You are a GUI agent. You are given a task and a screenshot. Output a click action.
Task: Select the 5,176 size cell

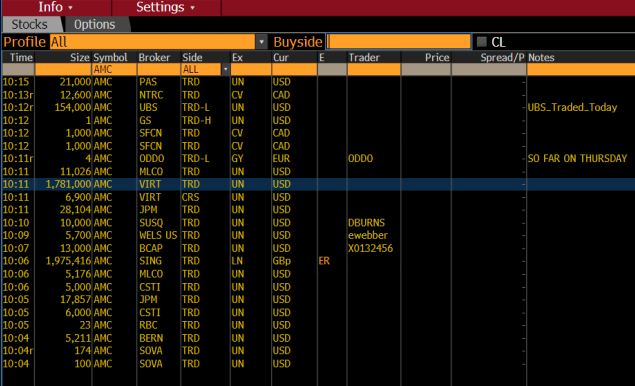click(x=78, y=274)
